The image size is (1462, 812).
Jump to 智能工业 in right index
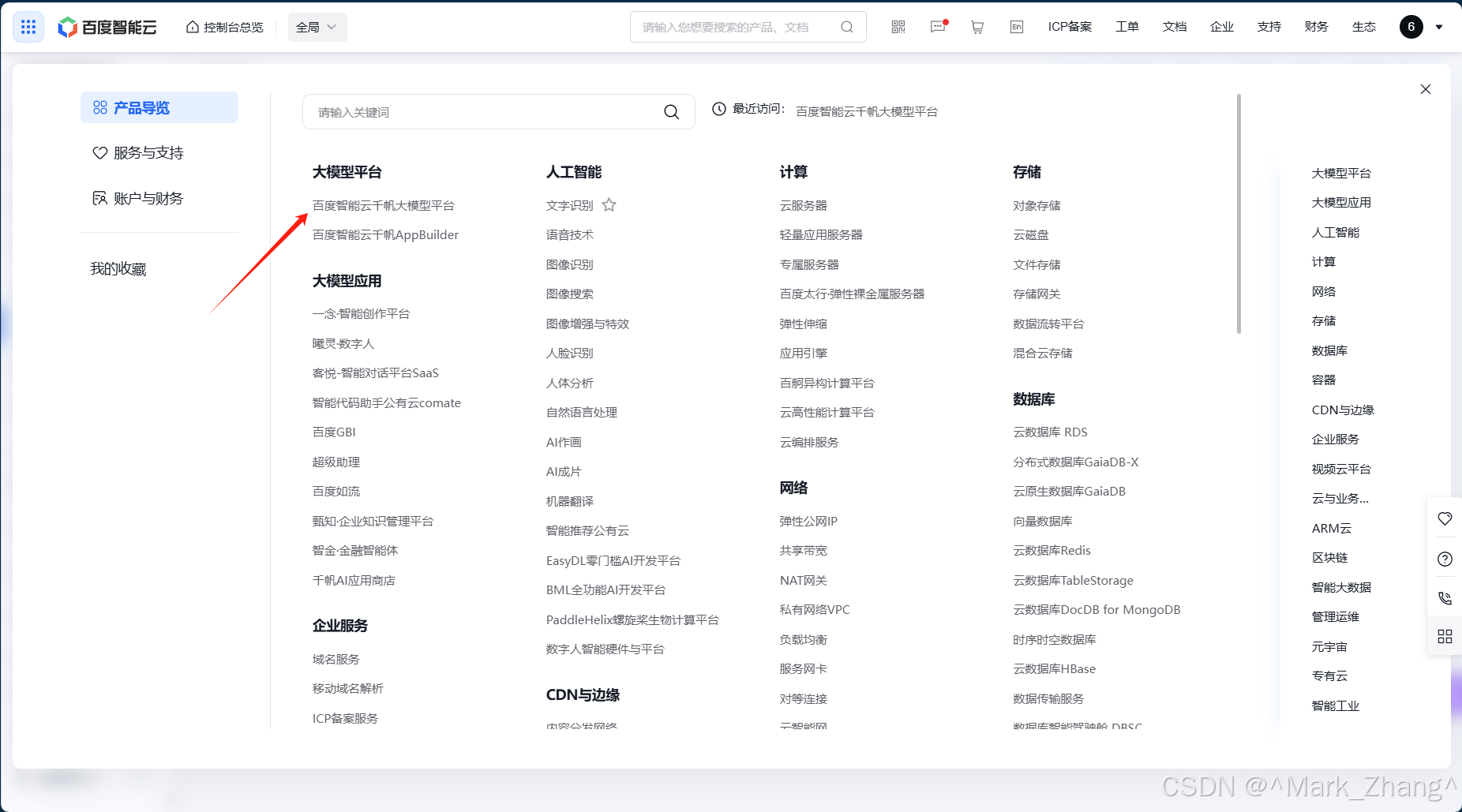click(x=1336, y=706)
